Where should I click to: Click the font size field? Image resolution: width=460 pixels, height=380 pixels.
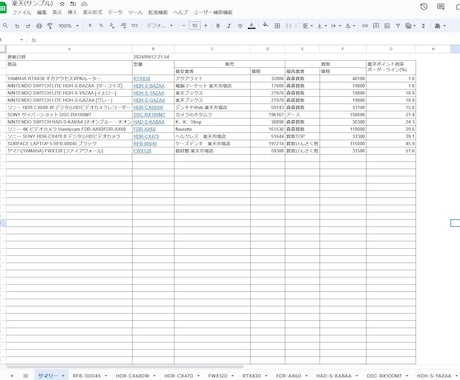point(195,26)
